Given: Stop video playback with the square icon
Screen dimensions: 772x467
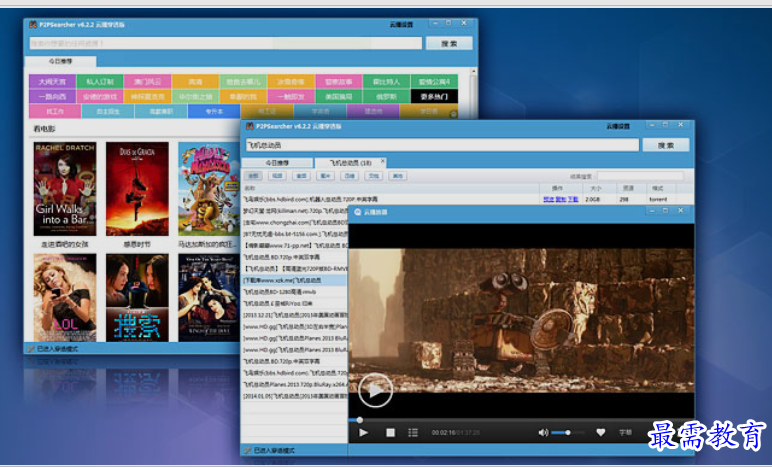Looking at the screenshot, I should tap(389, 432).
